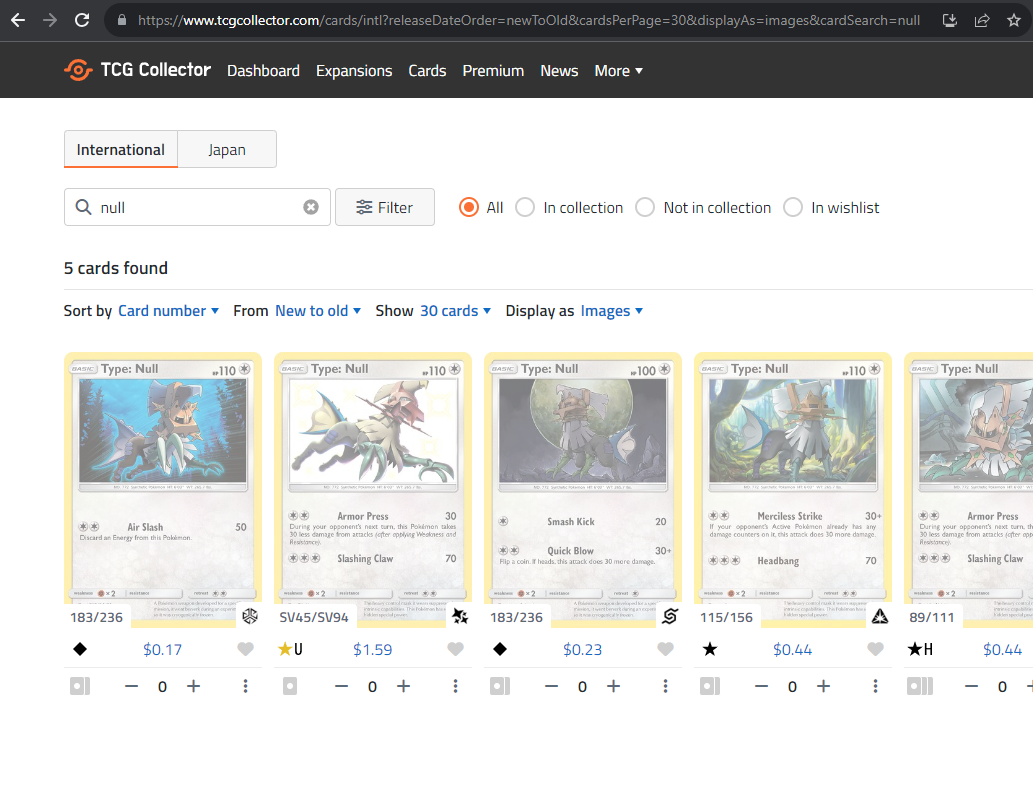Add first Type: Null card to wishlist heart

245,649
